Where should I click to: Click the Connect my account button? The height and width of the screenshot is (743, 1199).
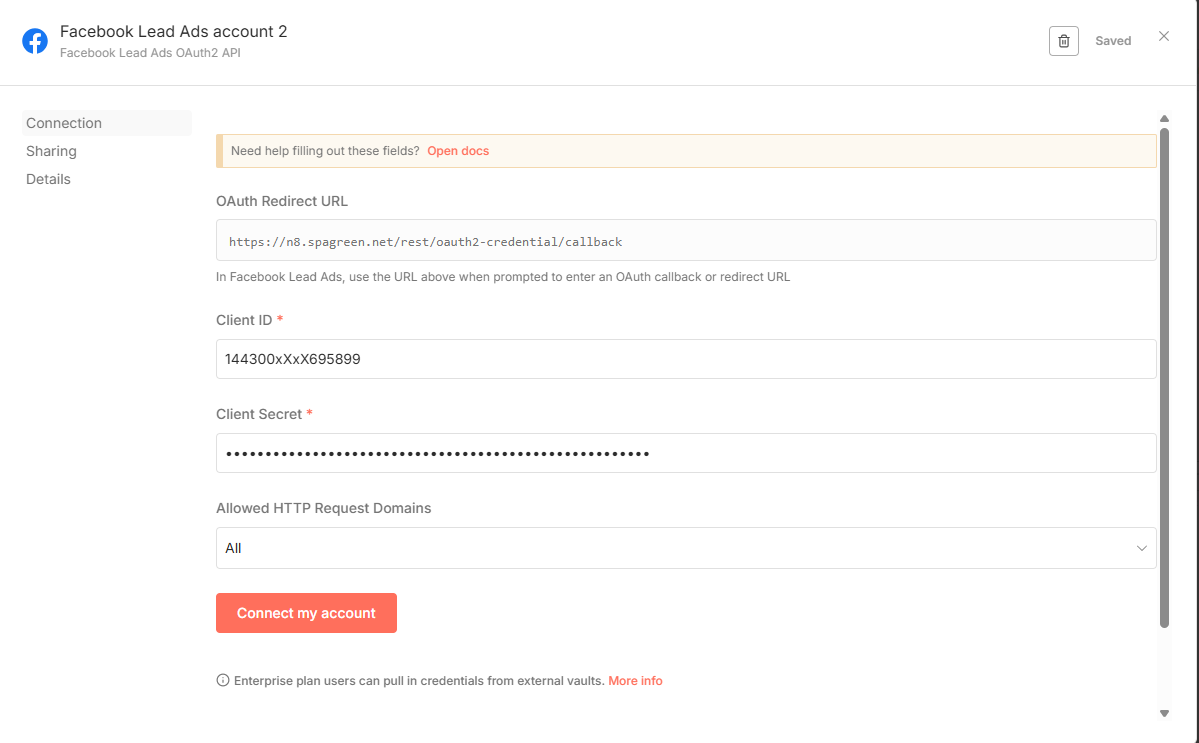(306, 613)
